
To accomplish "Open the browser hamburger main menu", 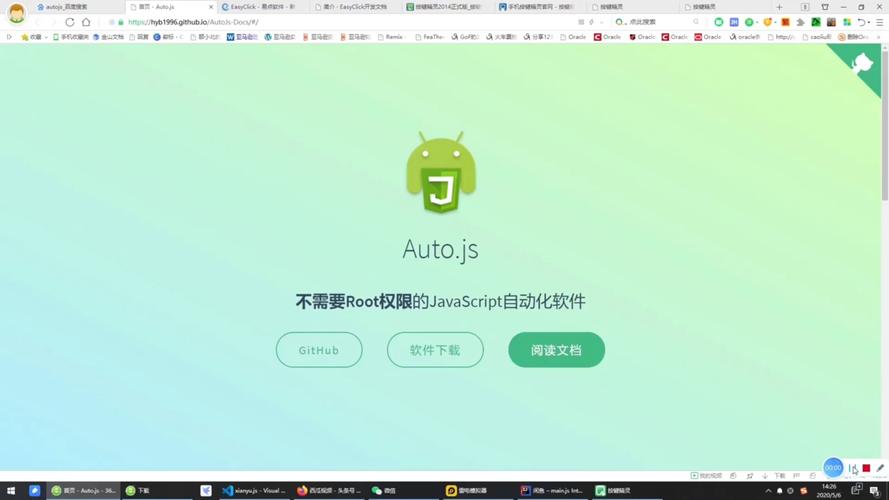I will coord(879,22).
